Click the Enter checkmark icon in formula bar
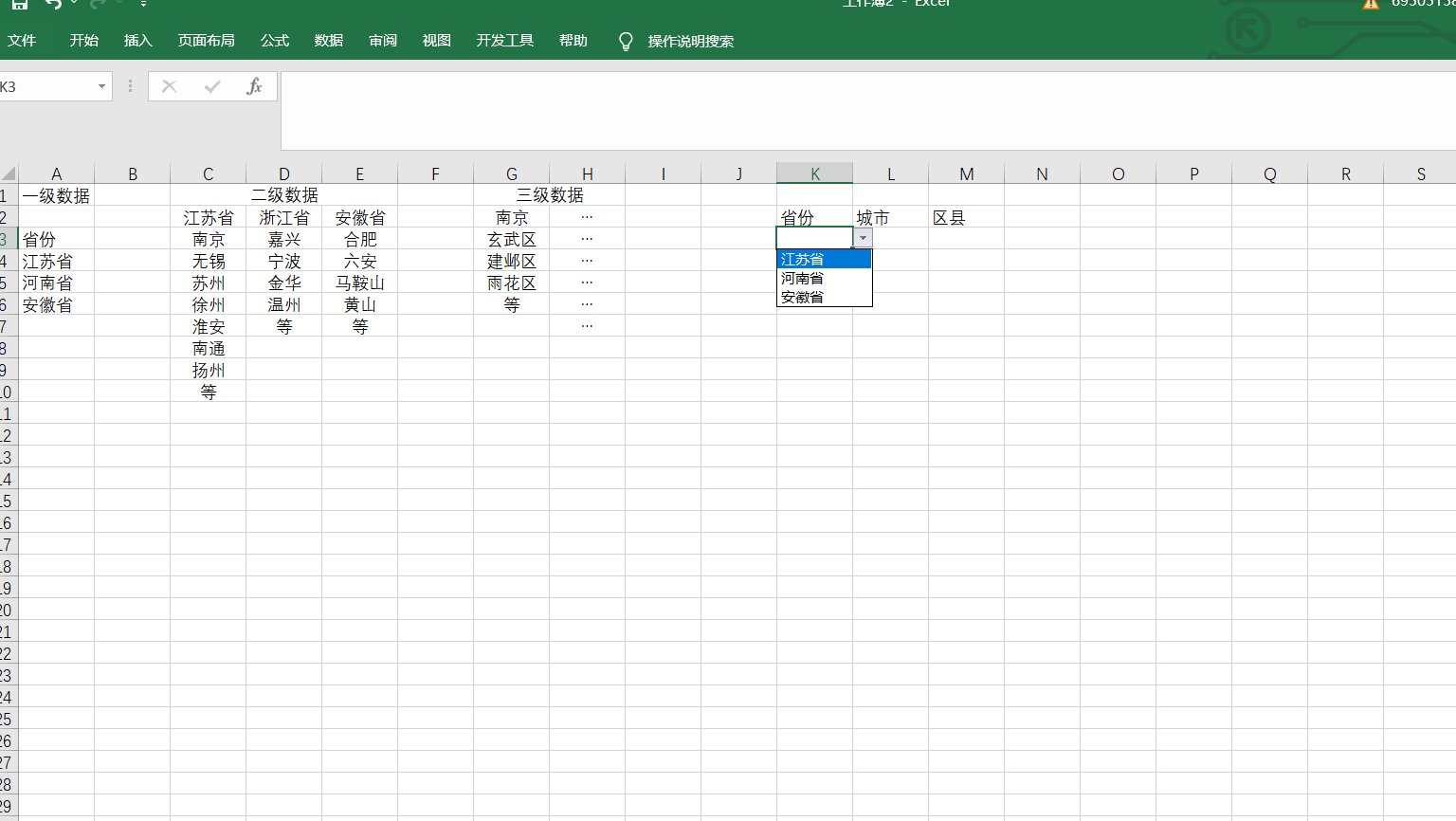Image resolution: width=1456 pixels, height=821 pixels. pyautogui.click(x=212, y=86)
